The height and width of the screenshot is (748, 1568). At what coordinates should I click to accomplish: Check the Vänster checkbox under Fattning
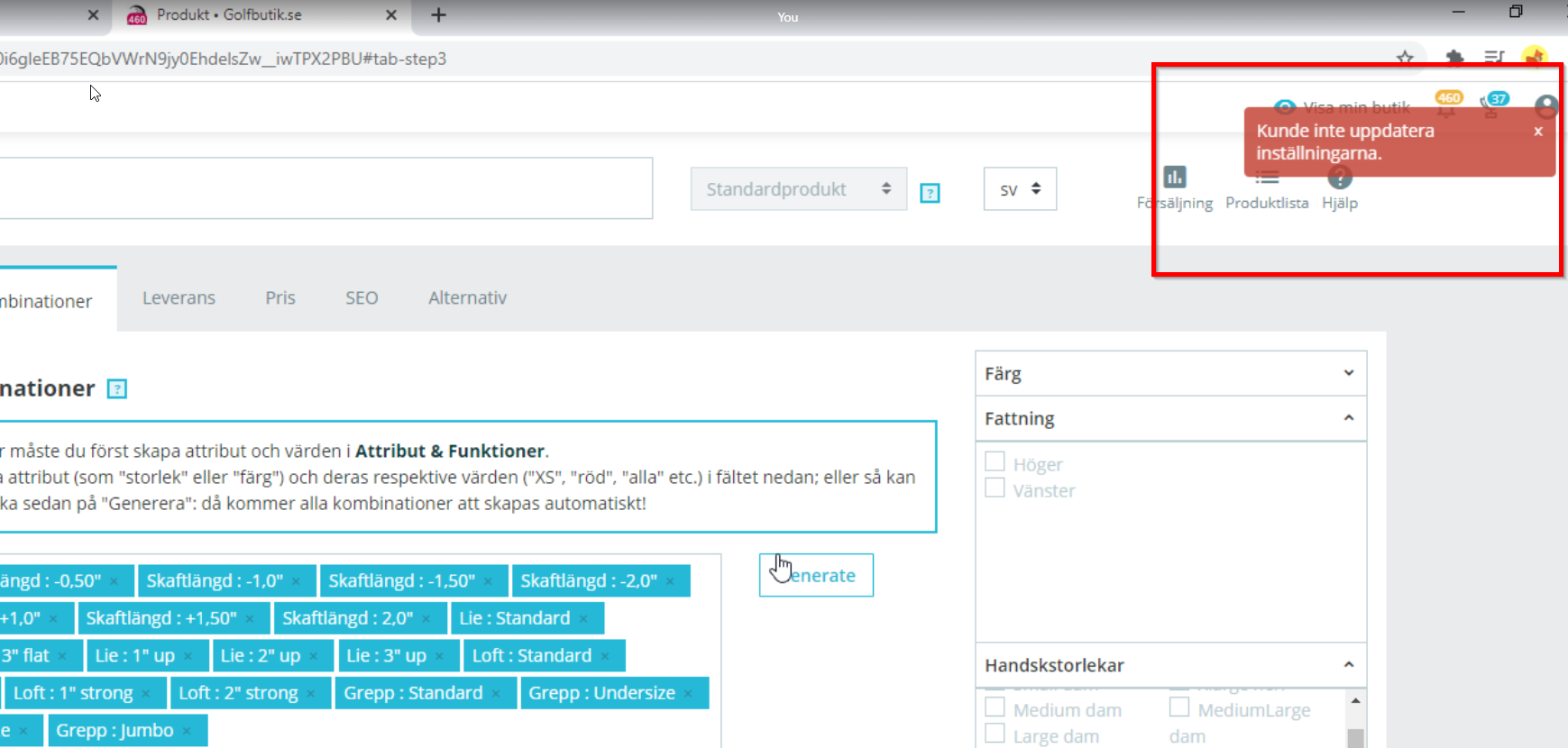click(x=995, y=488)
